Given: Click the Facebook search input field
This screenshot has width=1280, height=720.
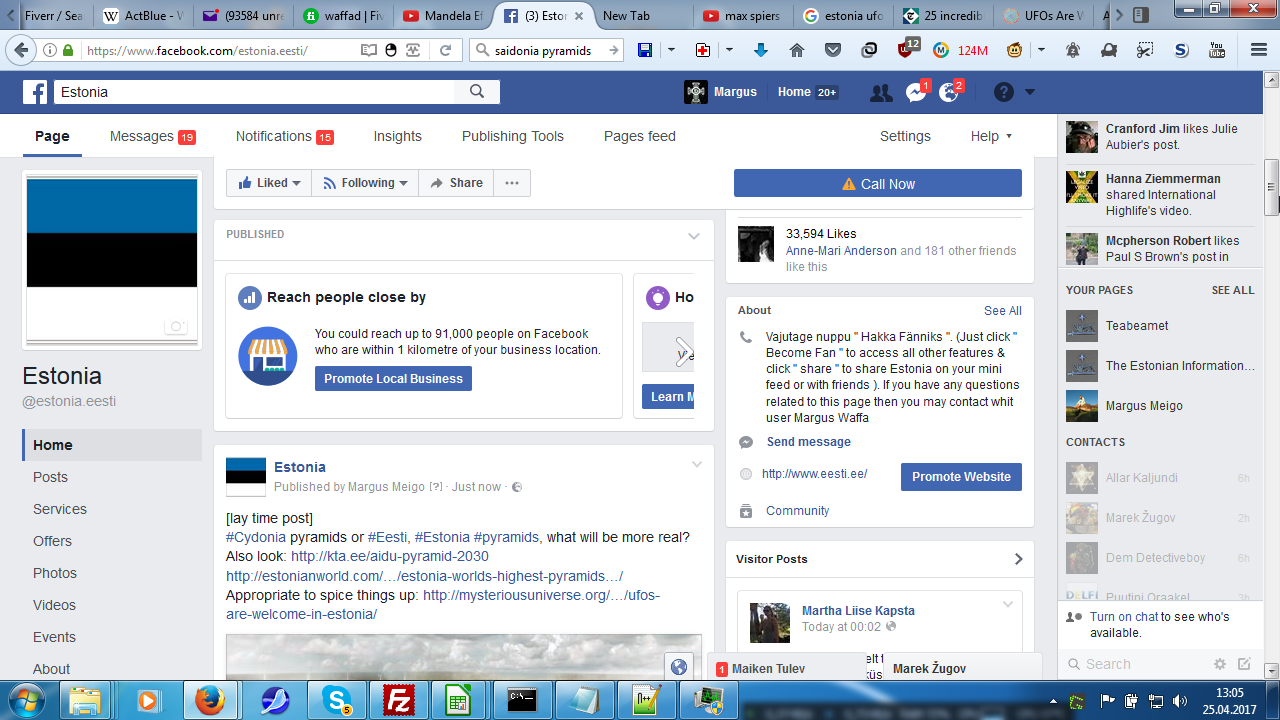Looking at the screenshot, I should click(255, 92).
